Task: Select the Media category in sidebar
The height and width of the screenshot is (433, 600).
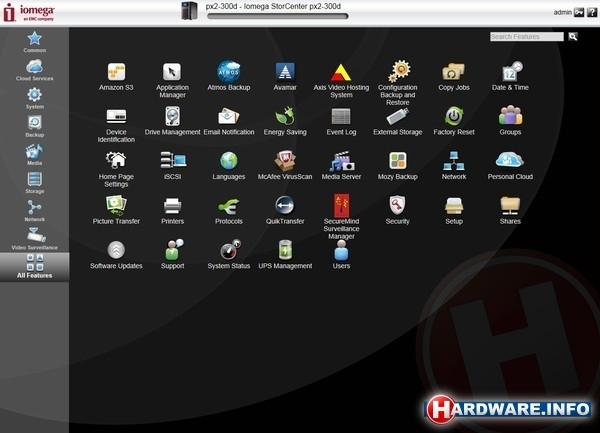Action: pyautogui.click(x=34, y=155)
